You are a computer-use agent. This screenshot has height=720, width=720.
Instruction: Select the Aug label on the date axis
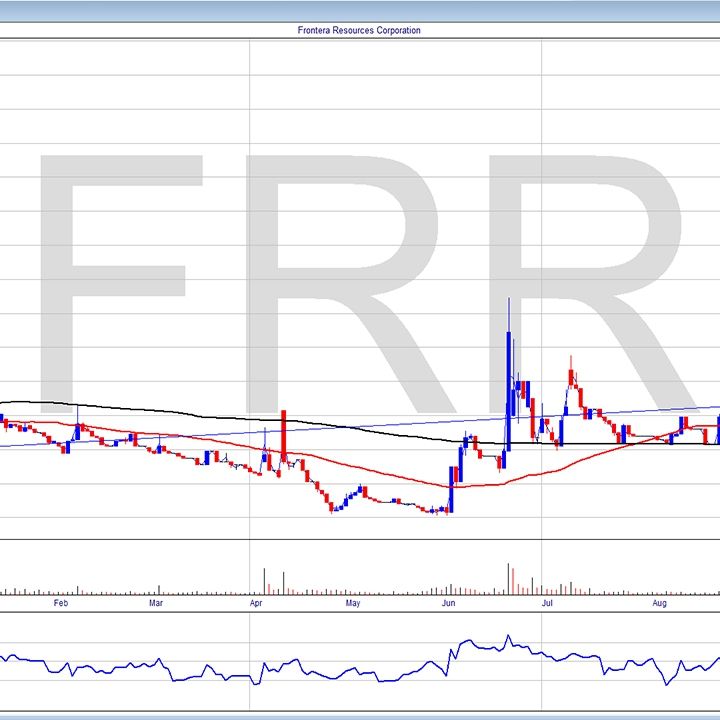659,604
